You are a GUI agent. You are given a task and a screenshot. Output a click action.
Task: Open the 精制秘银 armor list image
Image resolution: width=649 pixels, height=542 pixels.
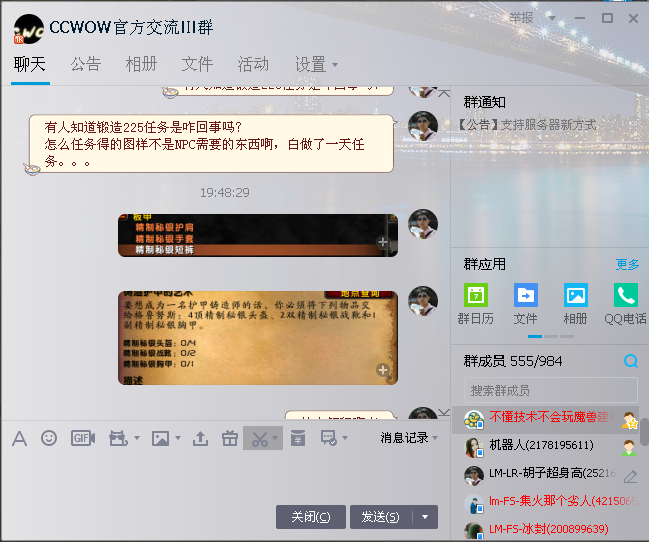pos(258,235)
